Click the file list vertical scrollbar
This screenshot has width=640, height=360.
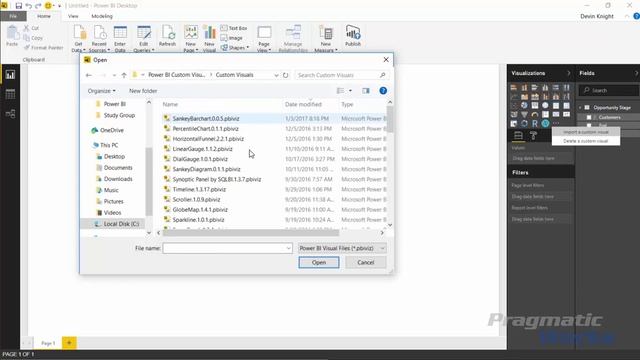(x=390, y=119)
